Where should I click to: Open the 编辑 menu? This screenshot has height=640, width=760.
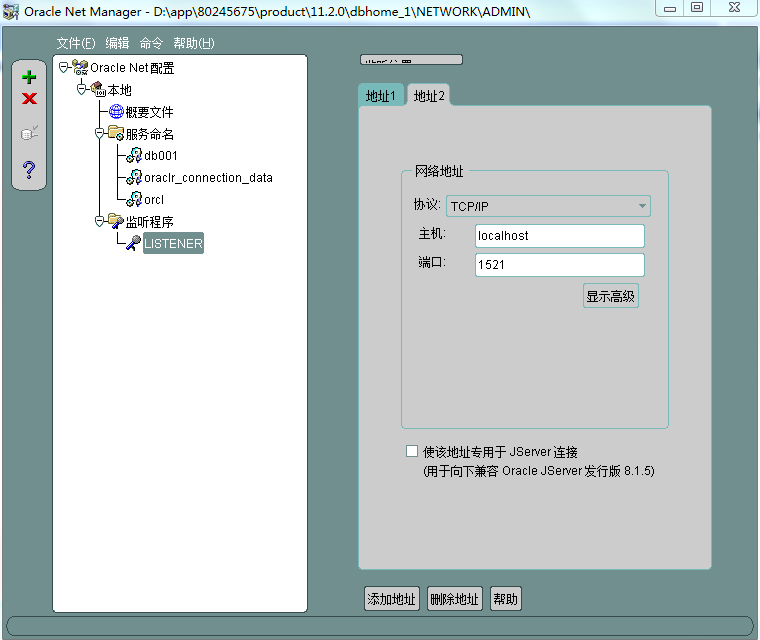117,43
